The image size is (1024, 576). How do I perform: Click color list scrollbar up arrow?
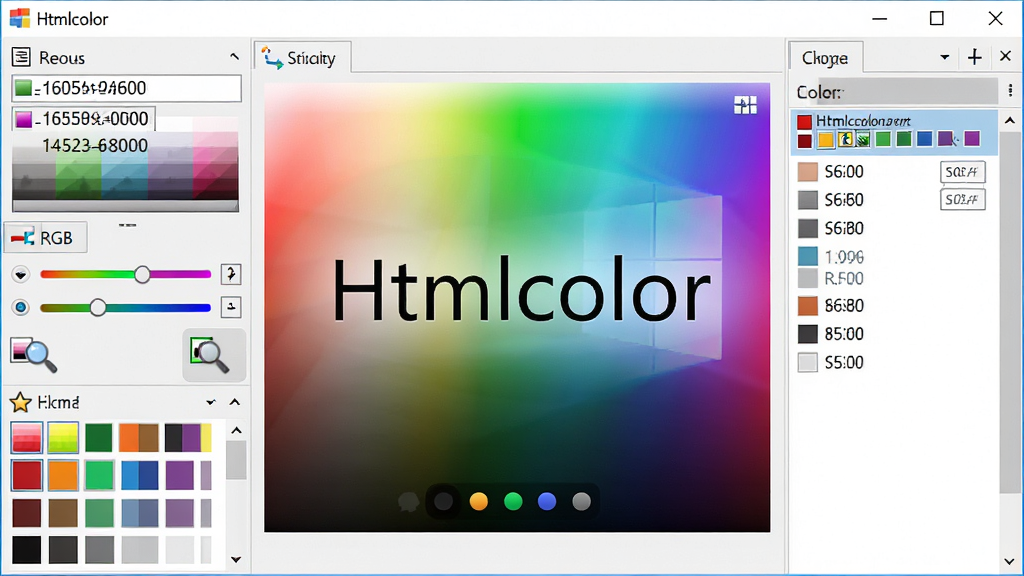pyautogui.click(x=1010, y=121)
